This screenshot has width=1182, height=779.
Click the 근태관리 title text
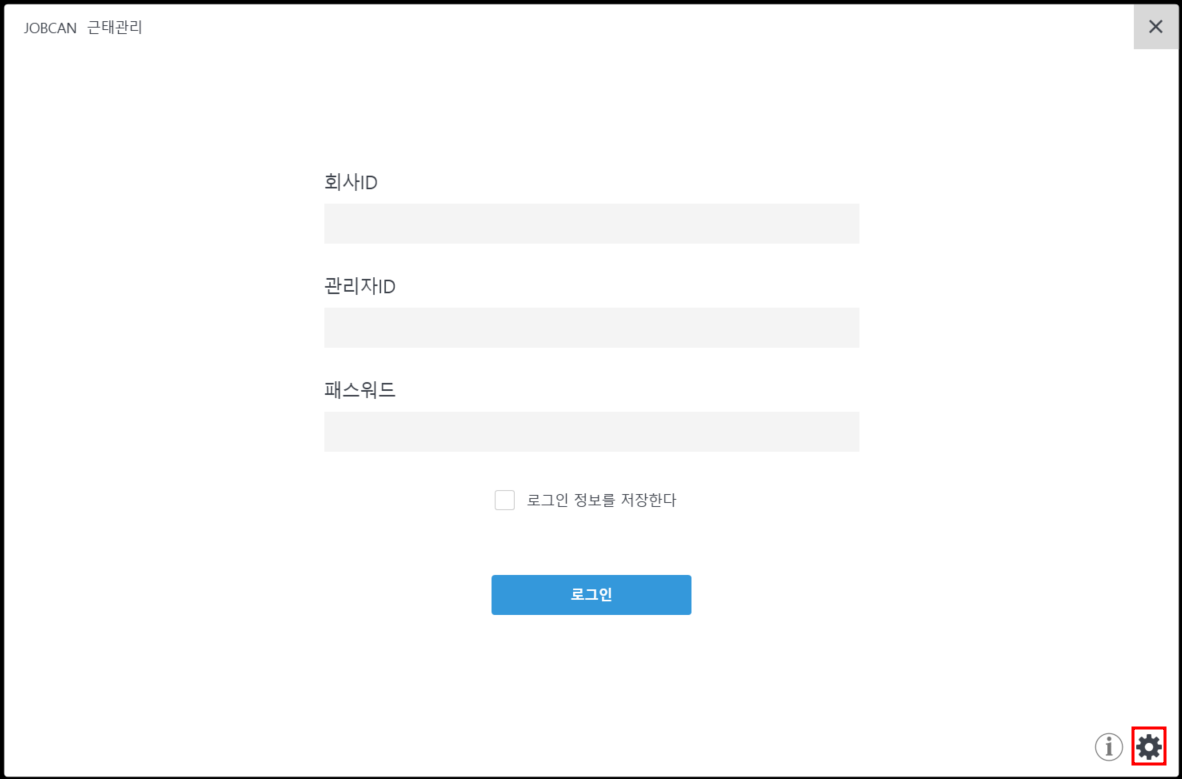point(115,28)
